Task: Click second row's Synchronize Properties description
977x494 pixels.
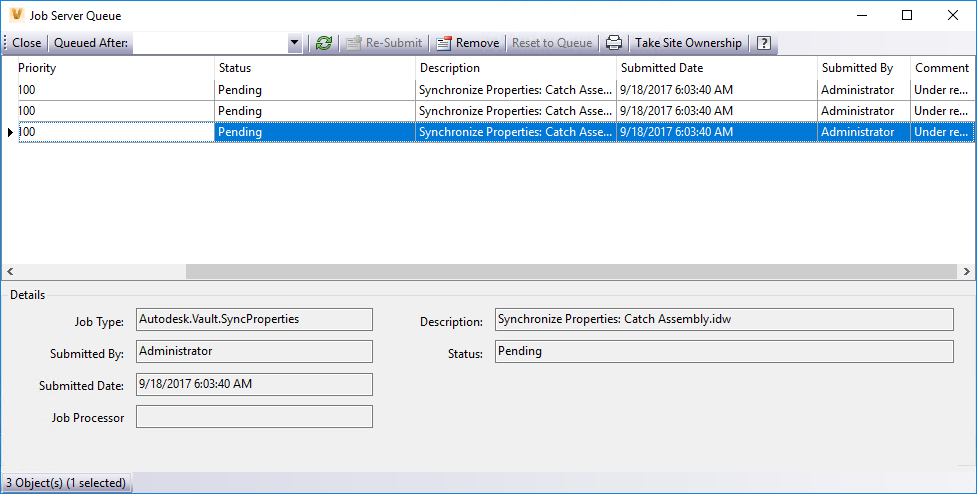Action: pos(516,111)
